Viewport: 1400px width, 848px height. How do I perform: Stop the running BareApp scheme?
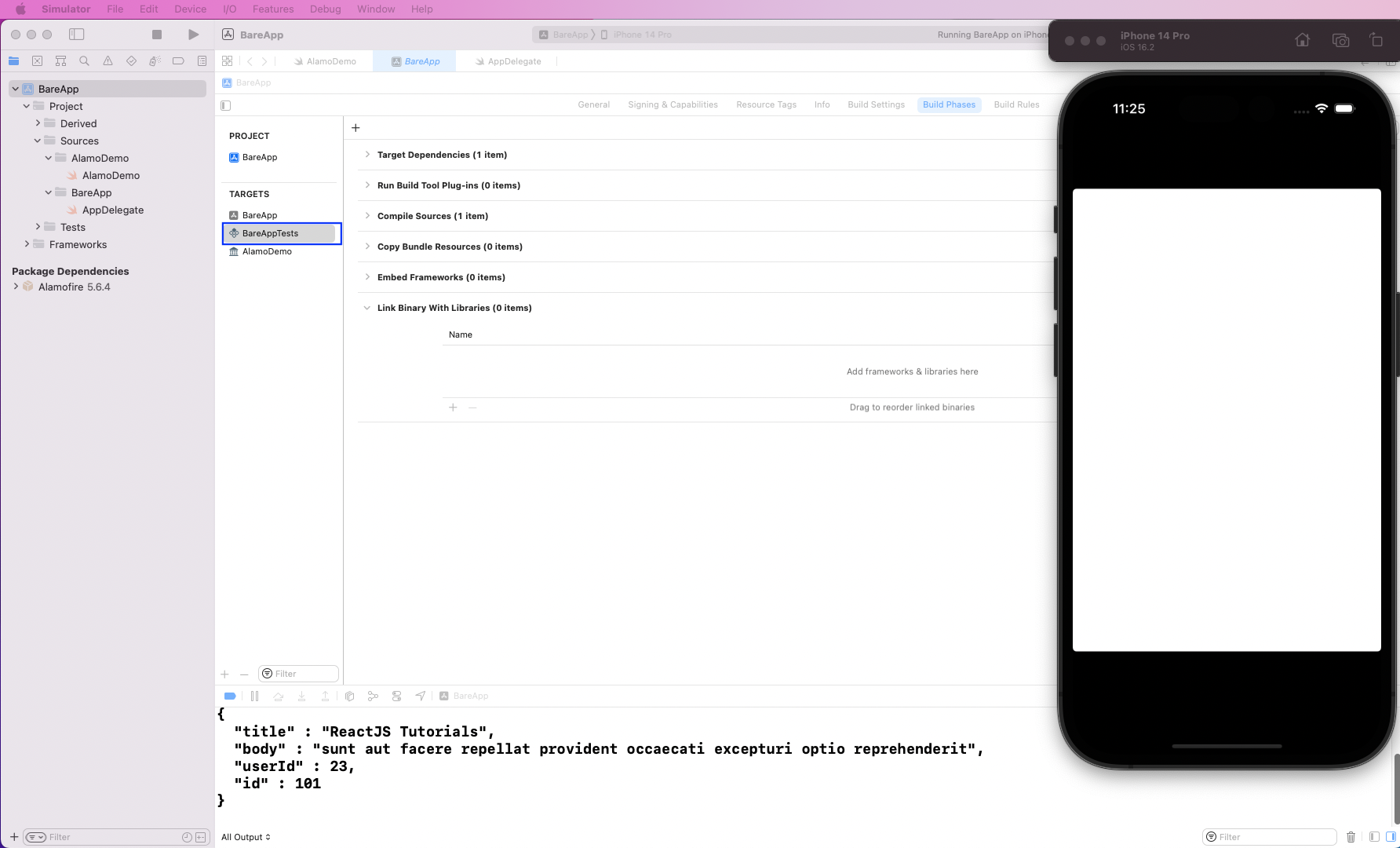click(x=157, y=35)
